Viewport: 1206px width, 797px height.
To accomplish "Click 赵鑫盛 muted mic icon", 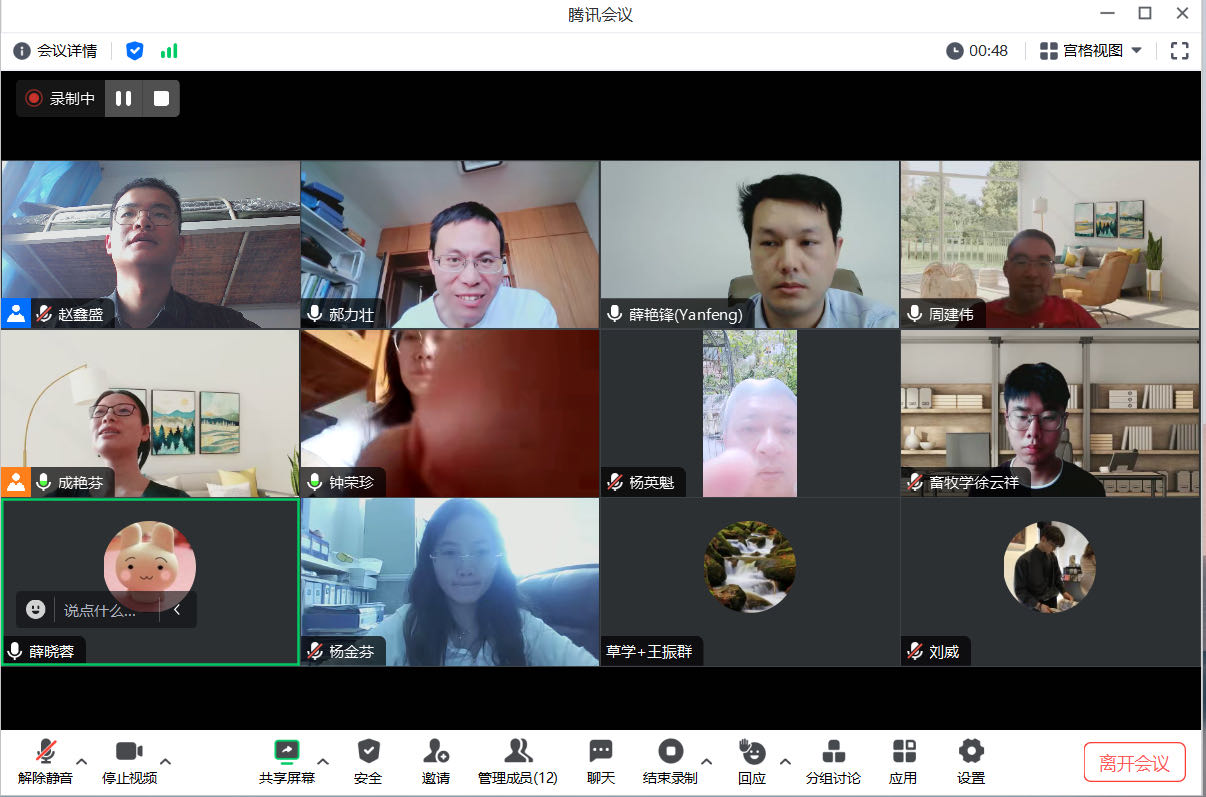I will pyautogui.click(x=44, y=314).
